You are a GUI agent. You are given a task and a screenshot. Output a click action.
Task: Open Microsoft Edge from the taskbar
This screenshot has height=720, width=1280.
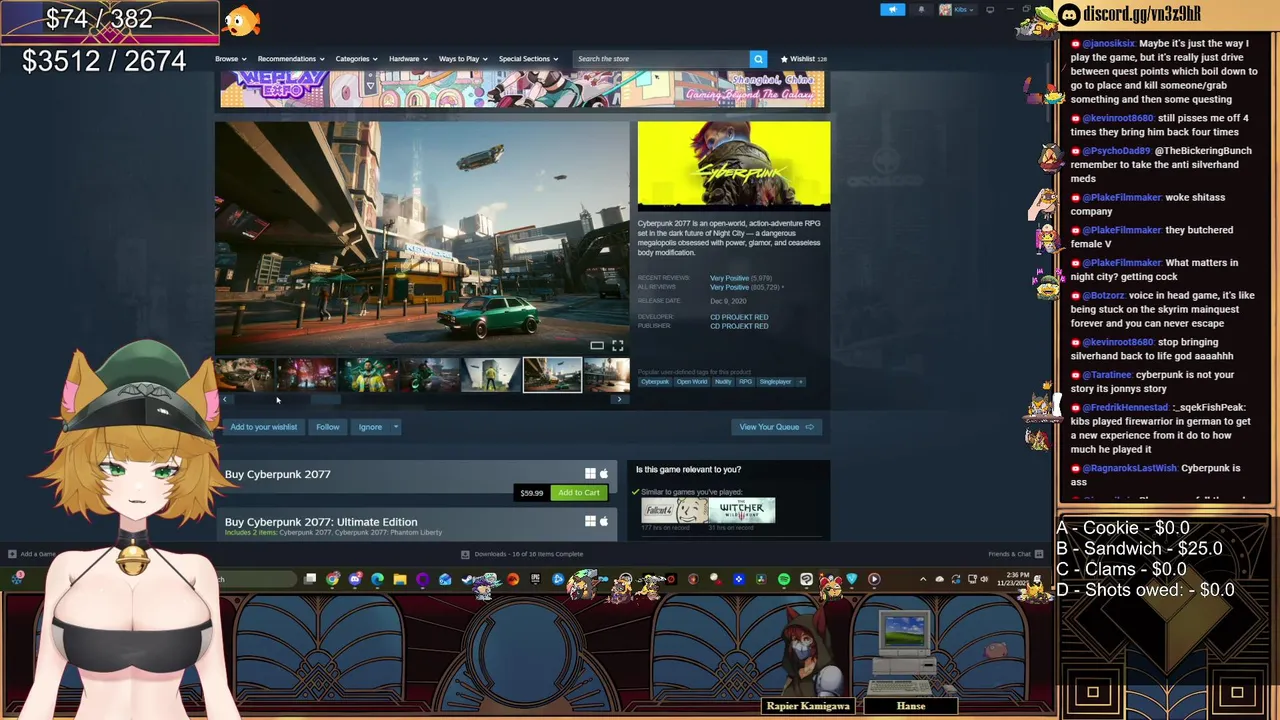click(377, 579)
